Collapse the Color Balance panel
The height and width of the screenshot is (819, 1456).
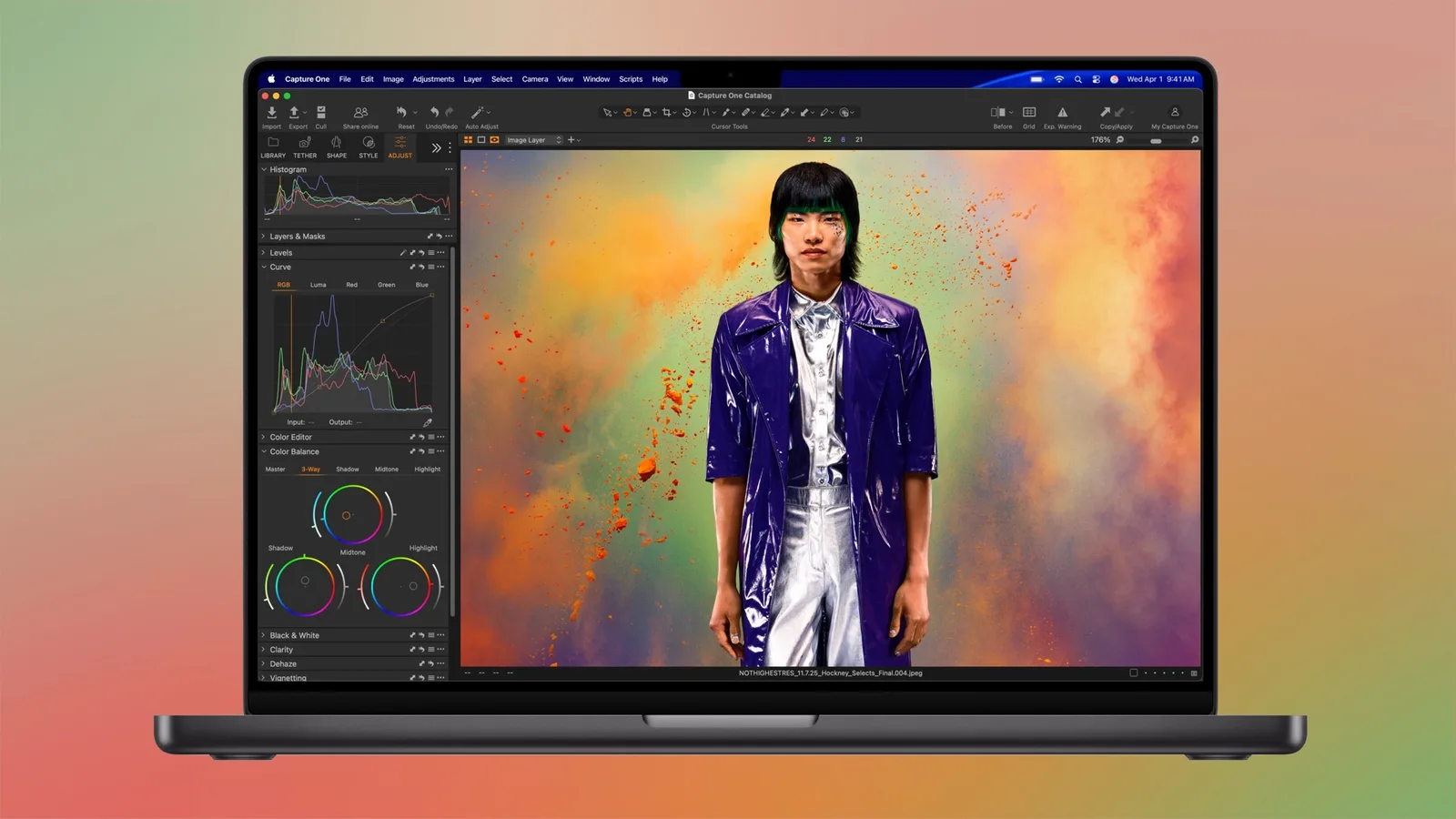[264, 452]
